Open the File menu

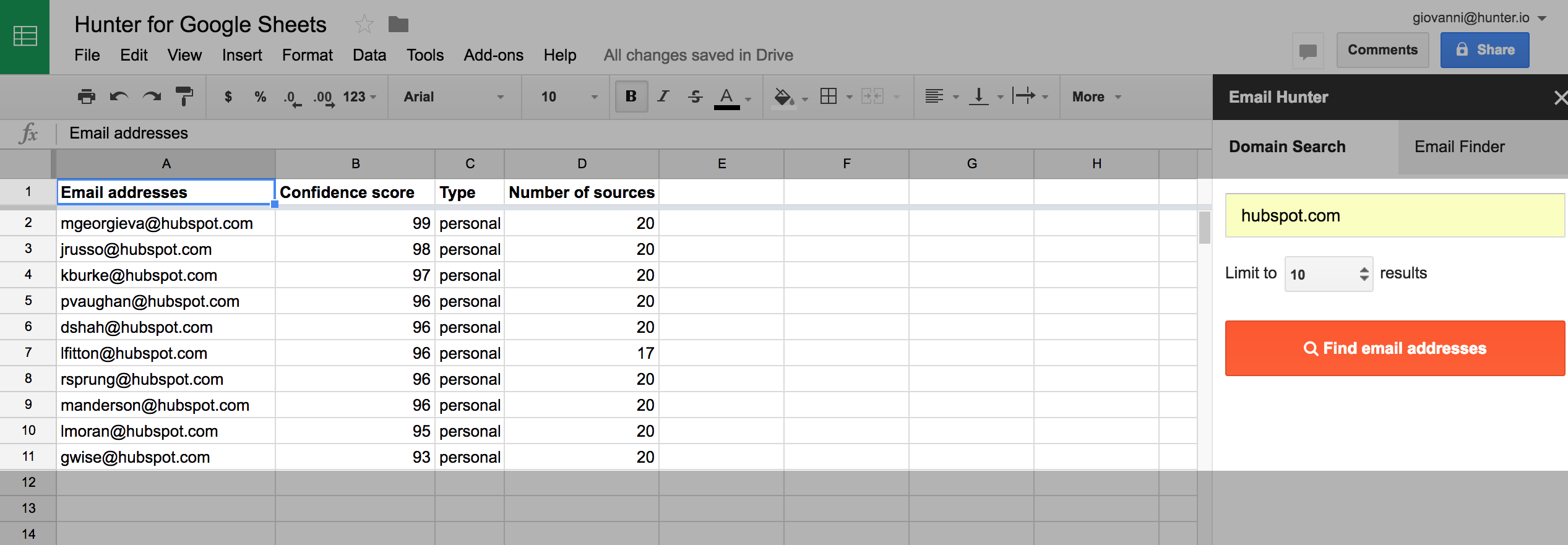pos(87,55)
